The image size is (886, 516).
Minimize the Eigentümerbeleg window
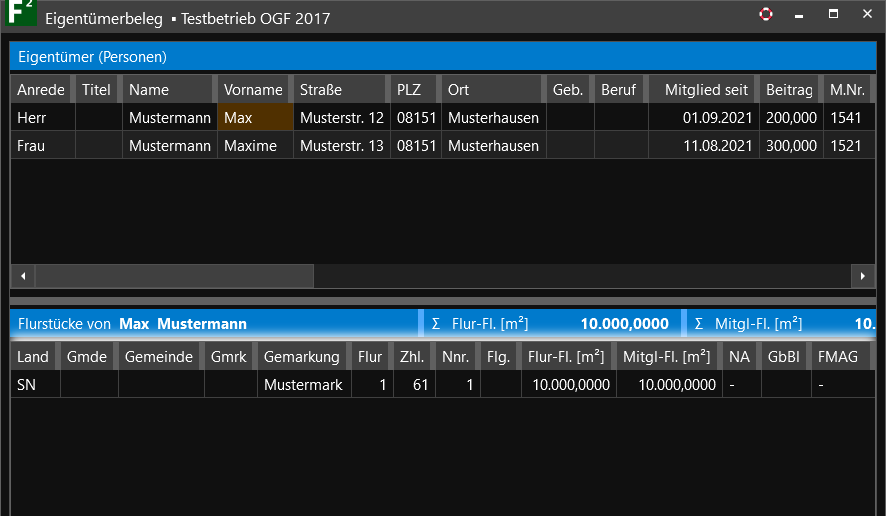coord(799,16)
